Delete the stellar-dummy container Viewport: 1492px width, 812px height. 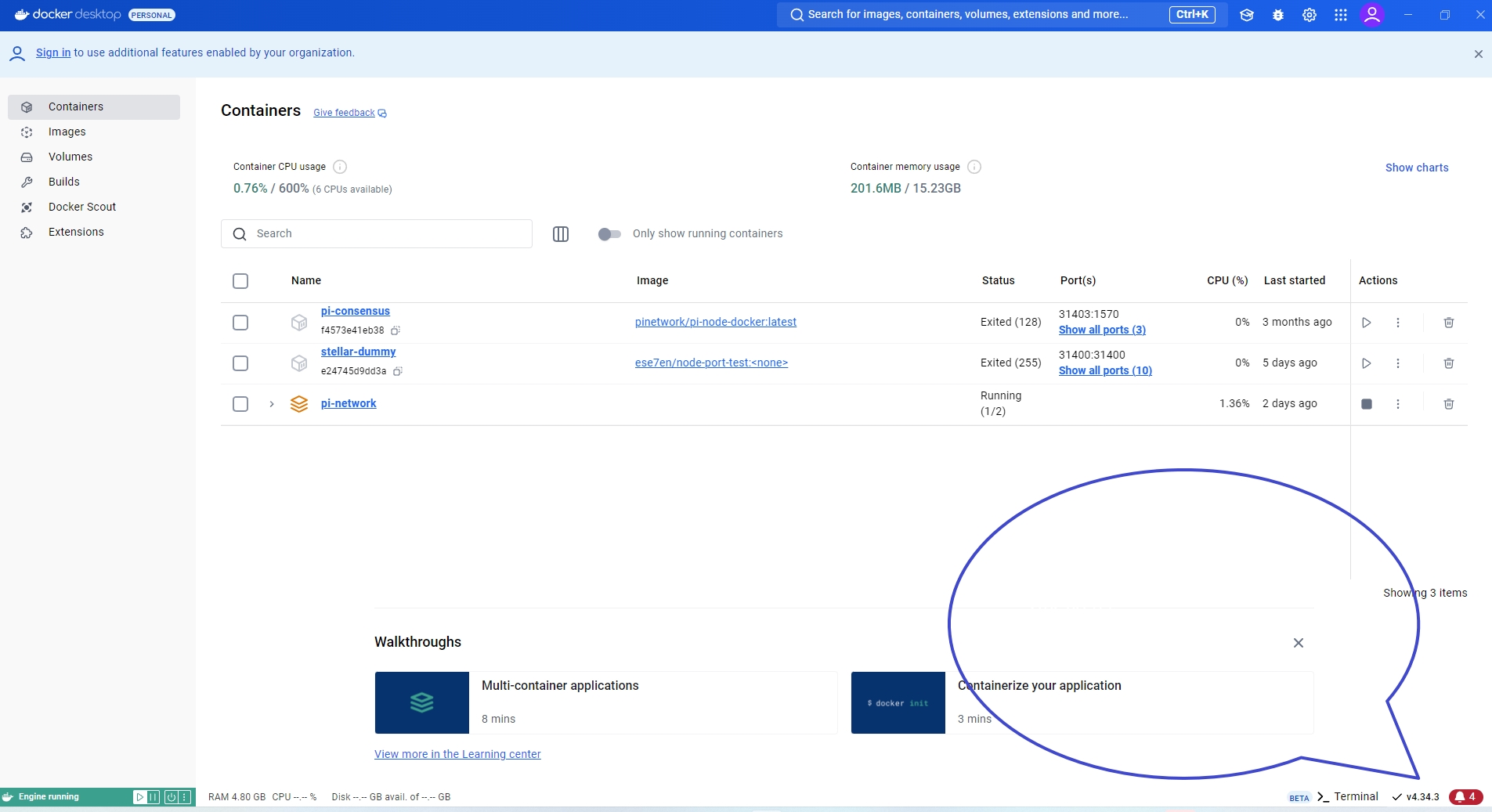[1449, 363]
